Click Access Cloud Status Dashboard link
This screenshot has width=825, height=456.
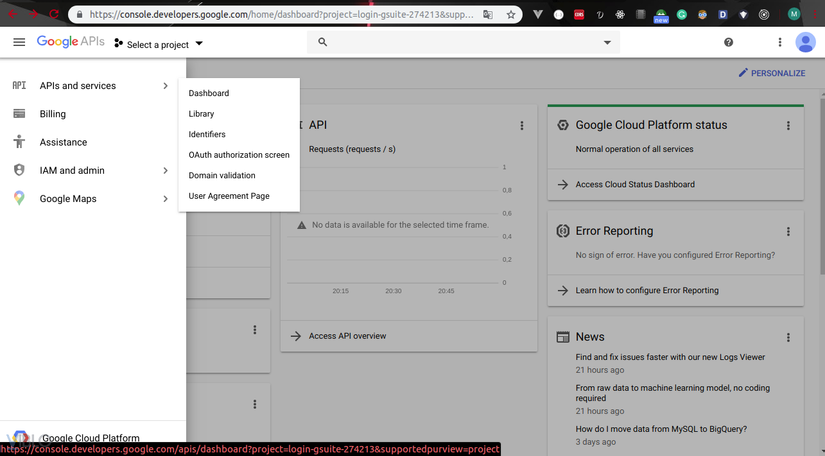tap(635, 185)
